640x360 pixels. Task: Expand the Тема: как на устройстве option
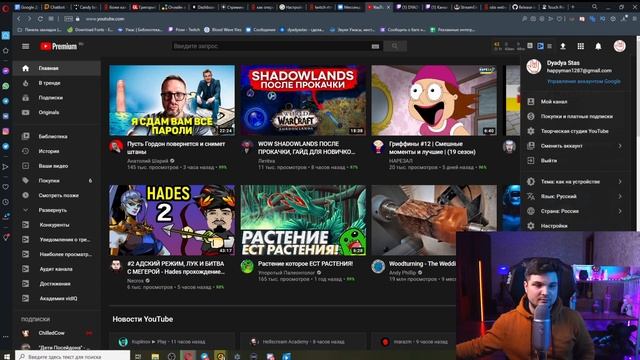[576, 182]
